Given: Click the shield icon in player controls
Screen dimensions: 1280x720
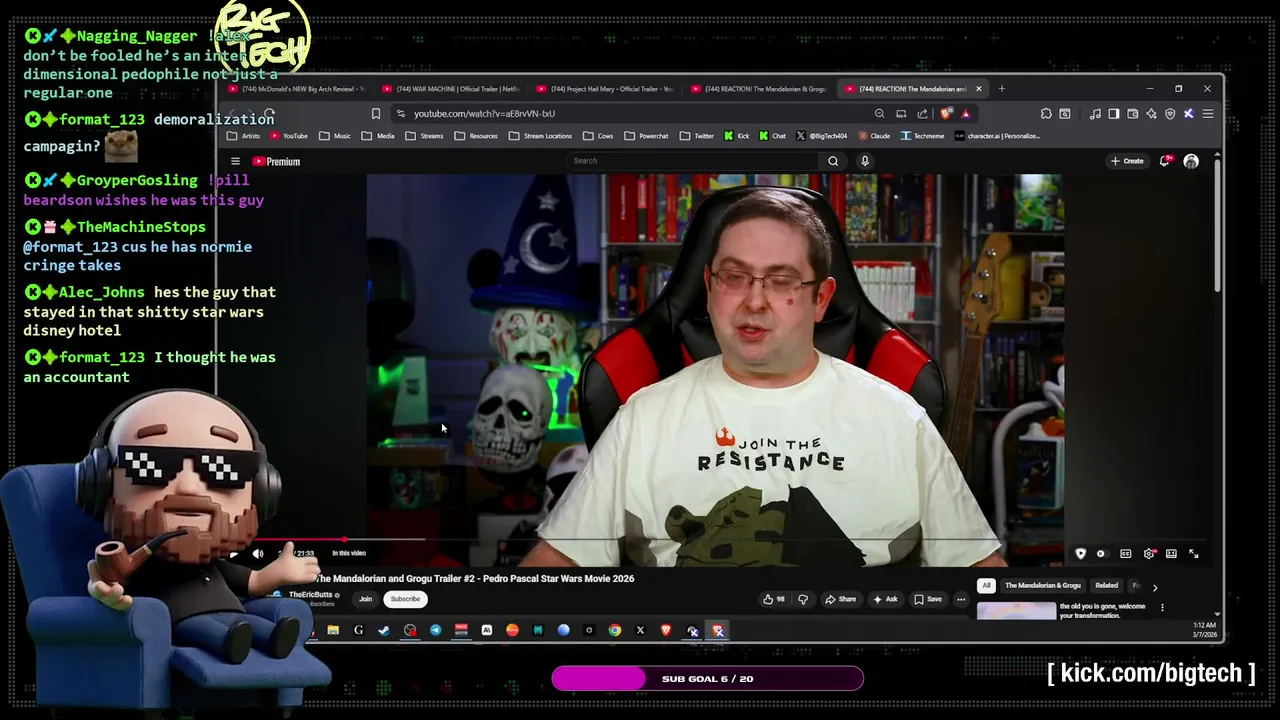Looking at the screenshot, I should click(1081, 554).
